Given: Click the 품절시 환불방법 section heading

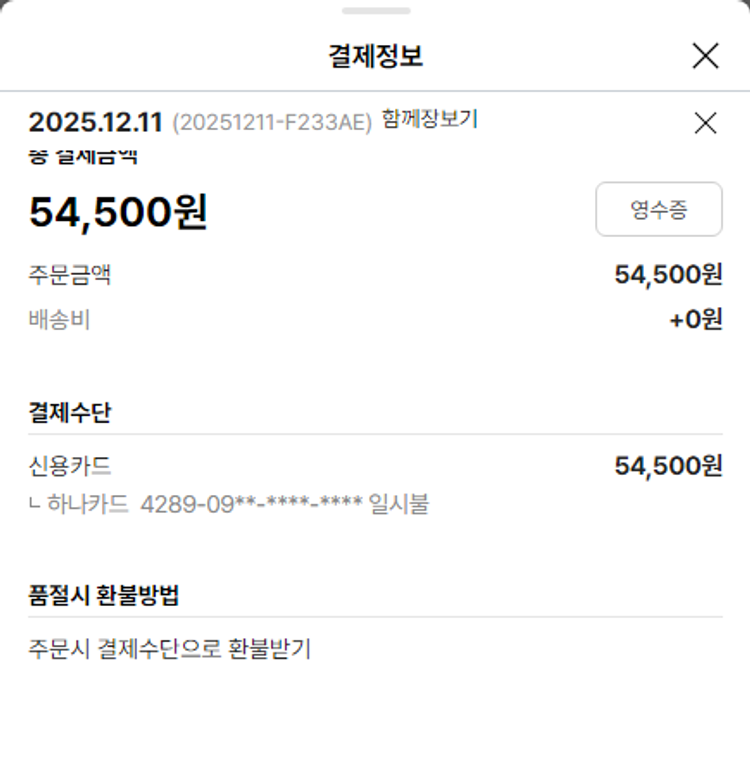Looking at the screenshot, I should (104, 595).
